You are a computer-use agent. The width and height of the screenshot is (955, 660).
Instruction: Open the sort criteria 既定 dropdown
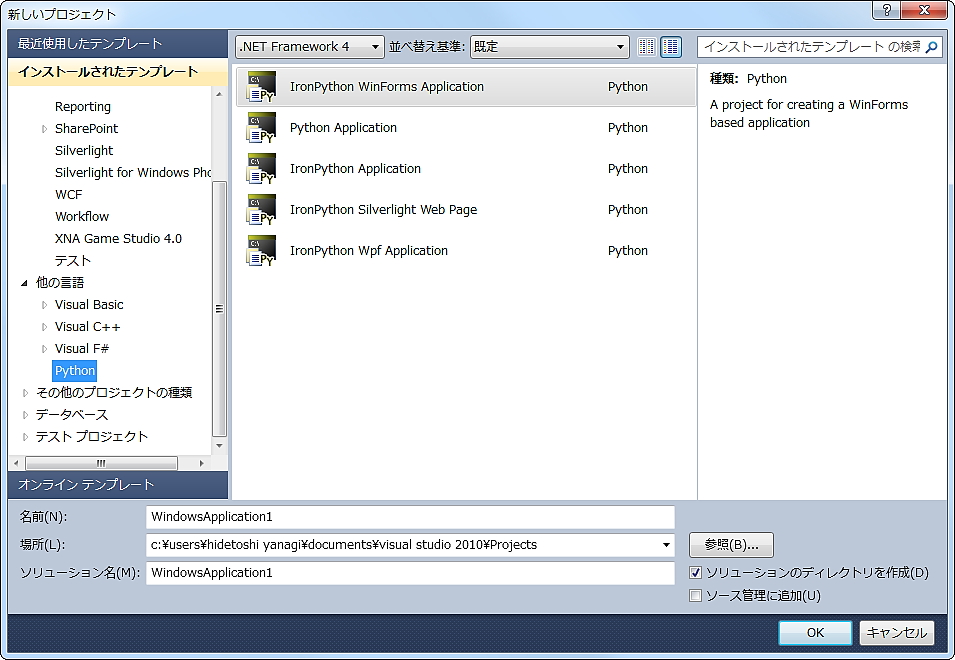click(x=549, y=47)
